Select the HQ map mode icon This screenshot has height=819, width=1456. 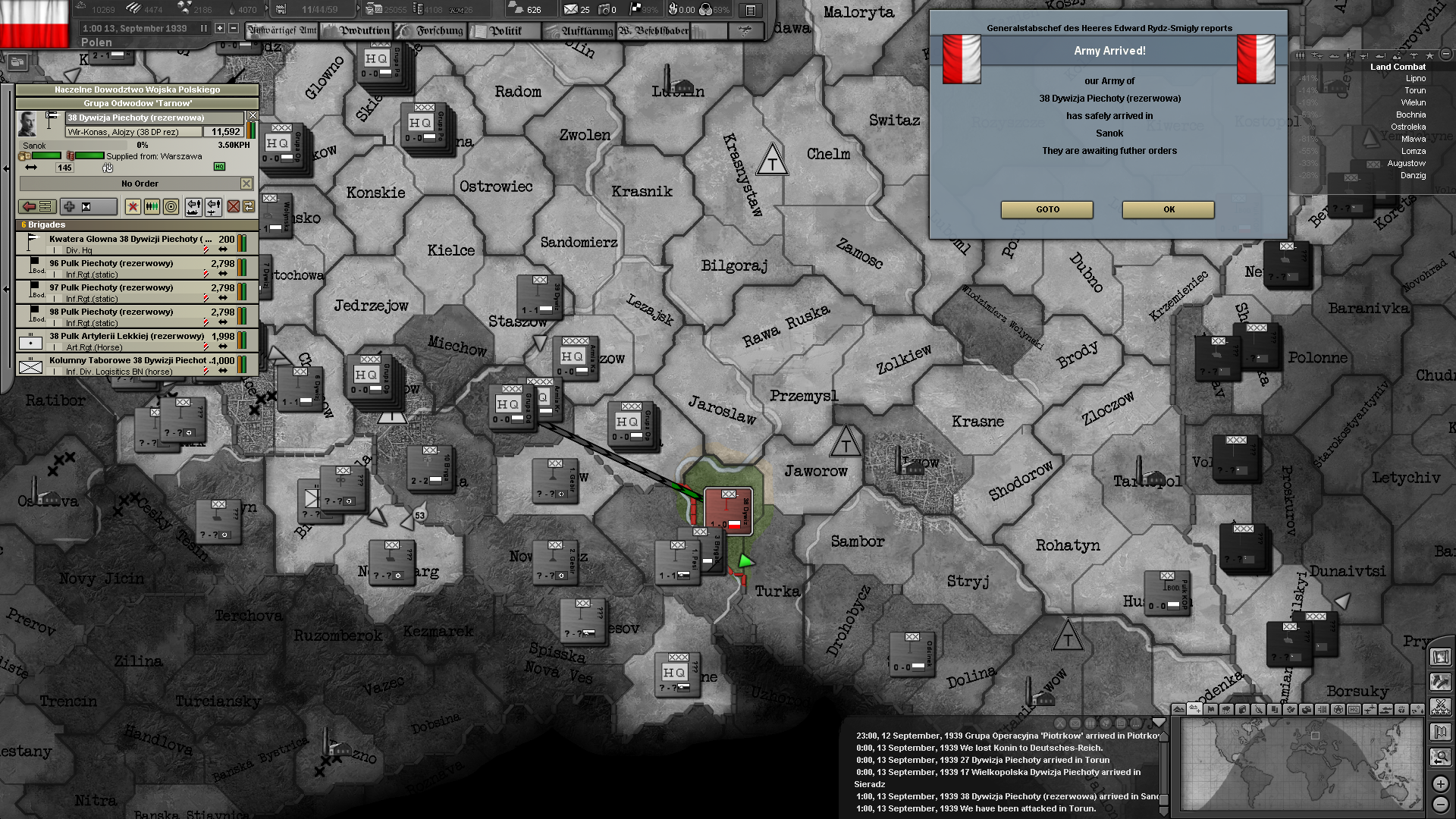(x=1354, y=710)
